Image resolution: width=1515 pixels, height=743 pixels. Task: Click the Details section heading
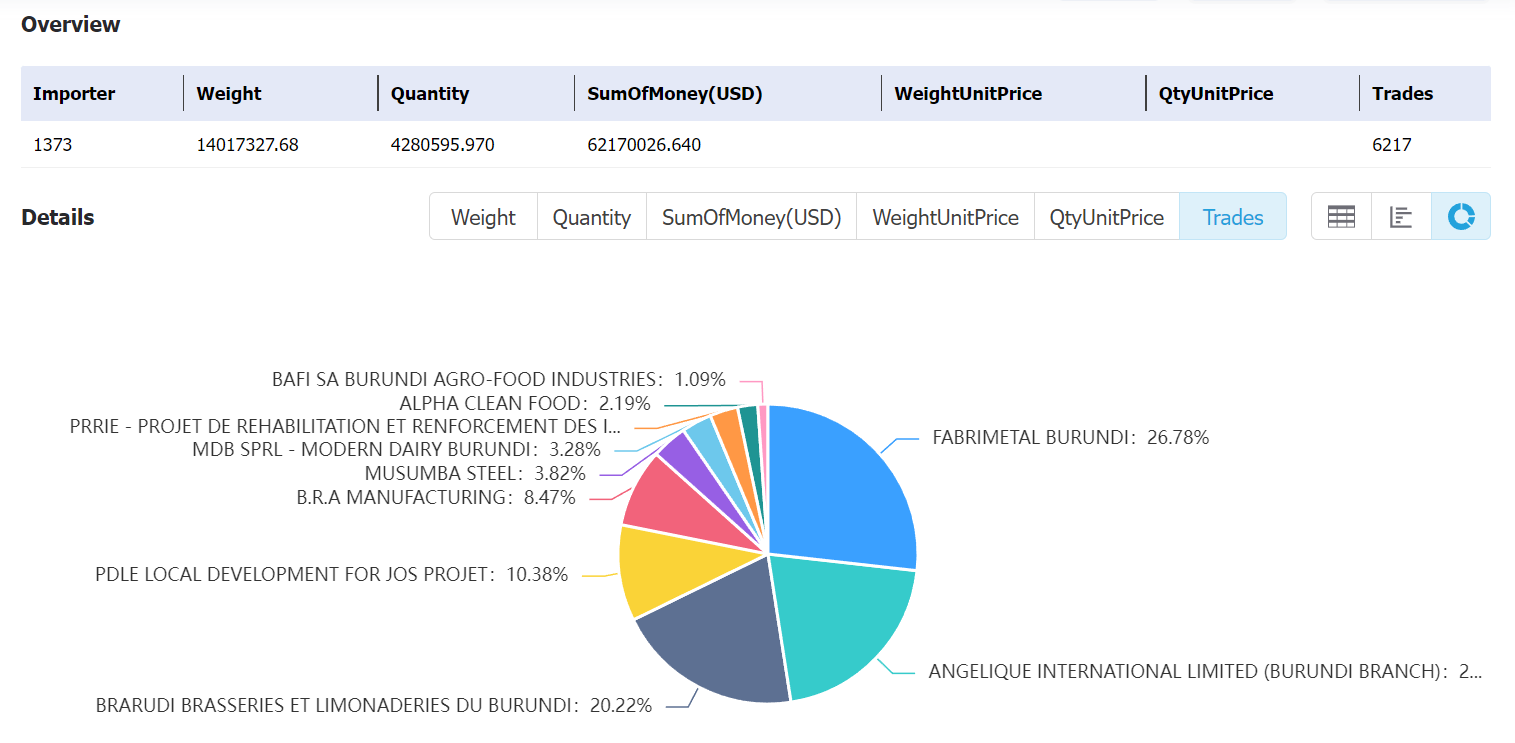point(58,217)
